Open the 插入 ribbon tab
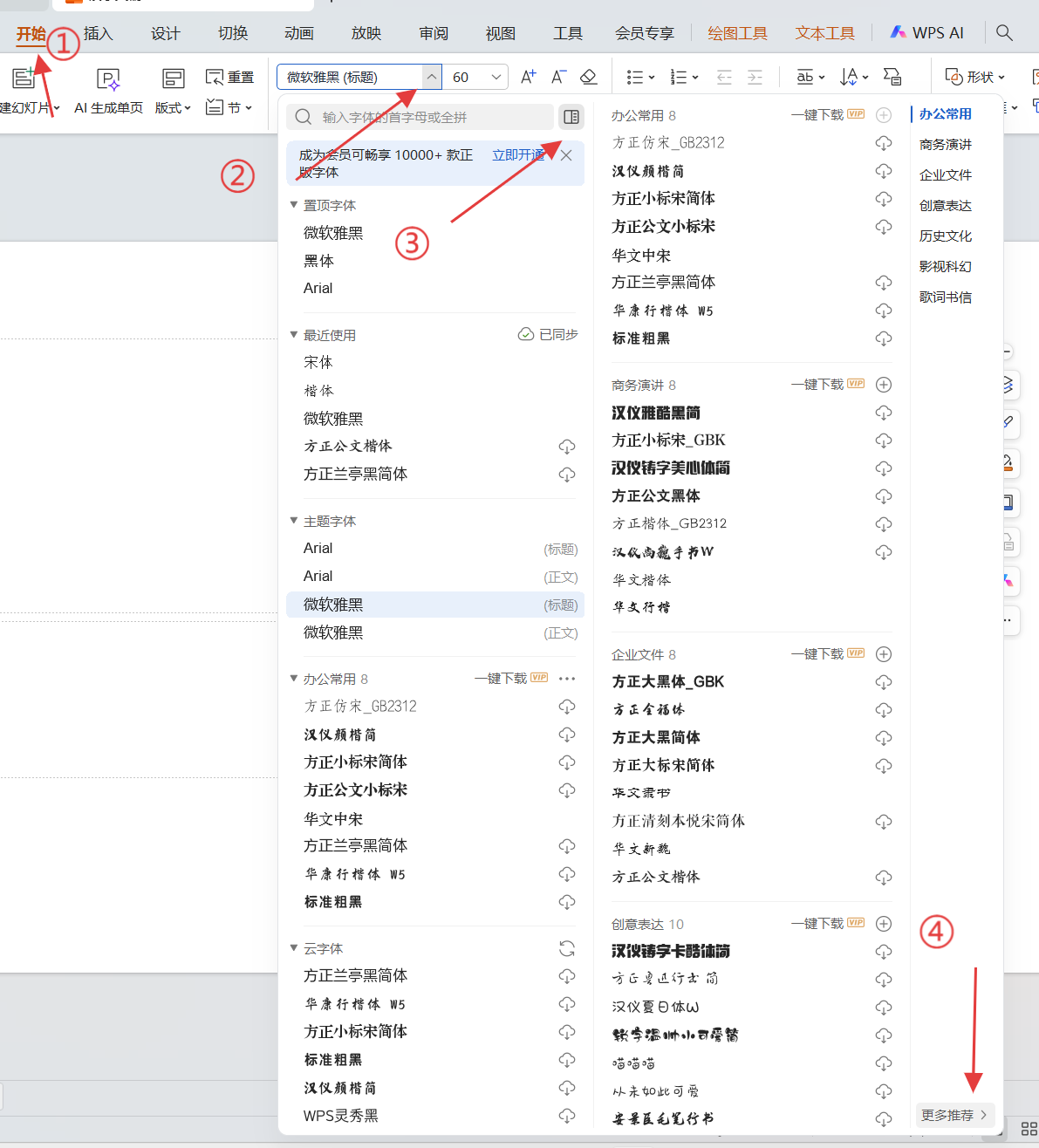 coord(99,33)
